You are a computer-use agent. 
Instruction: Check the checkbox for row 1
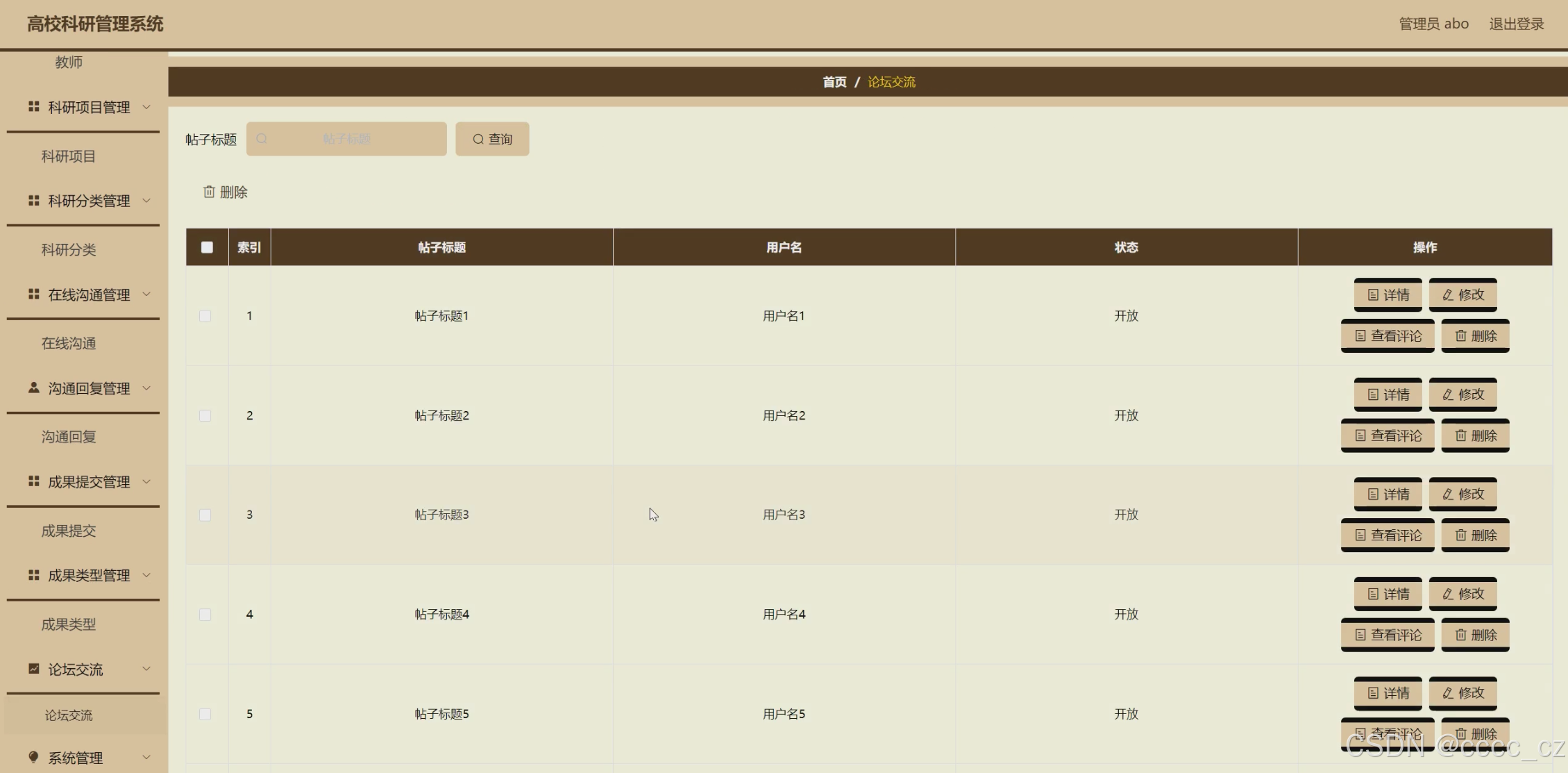pyautogui.click(x=205, y=316)
